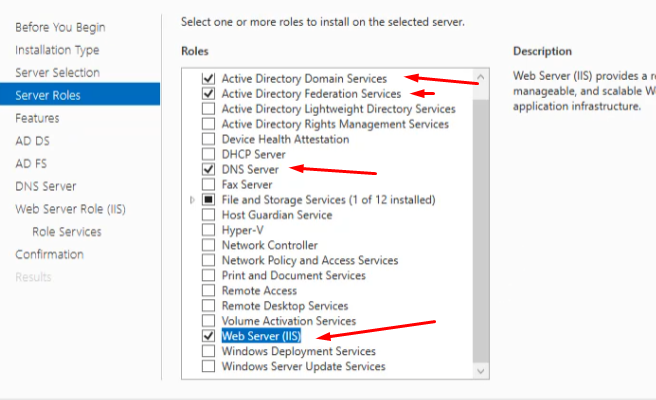Select the DNS Server role label
The image size is (656, 400).
click(250, 169)
